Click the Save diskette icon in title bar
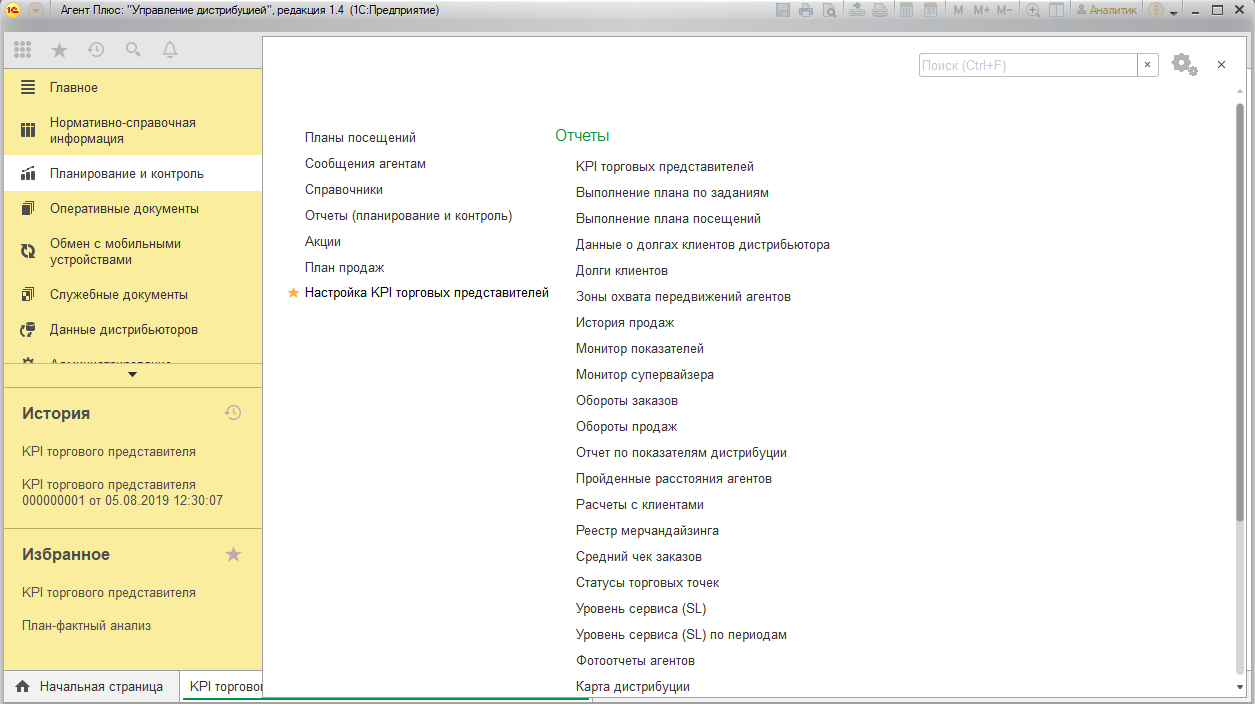 click(783, 10)
